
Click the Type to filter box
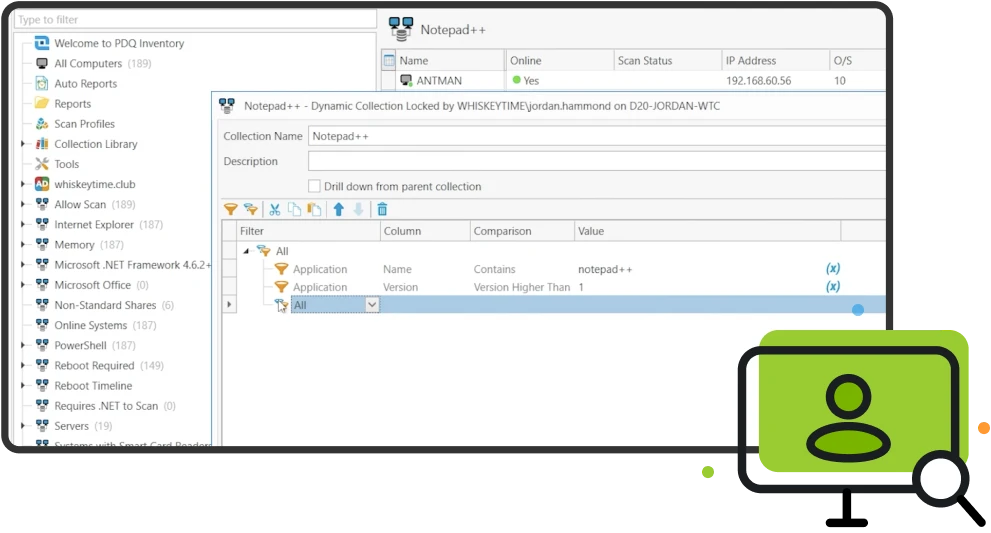[195, 20]
